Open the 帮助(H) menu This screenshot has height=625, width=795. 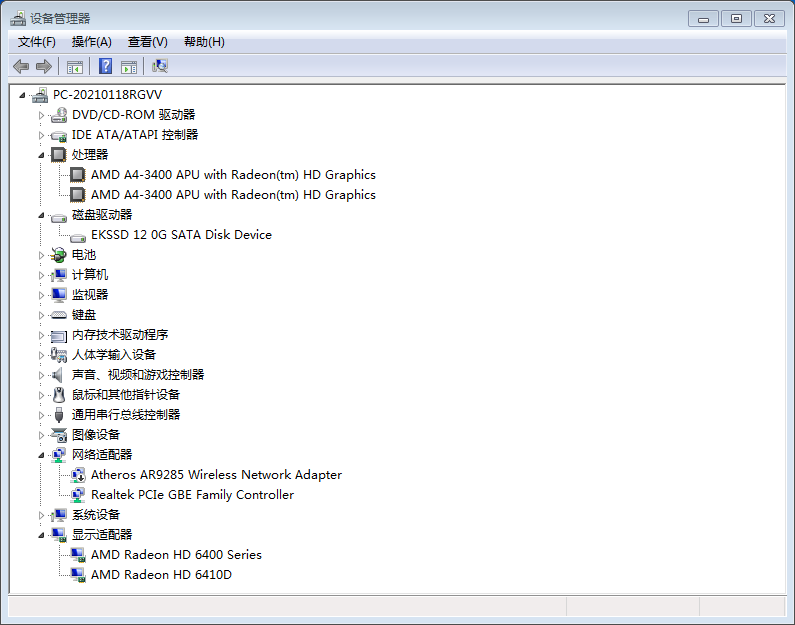tap(204, 42)
